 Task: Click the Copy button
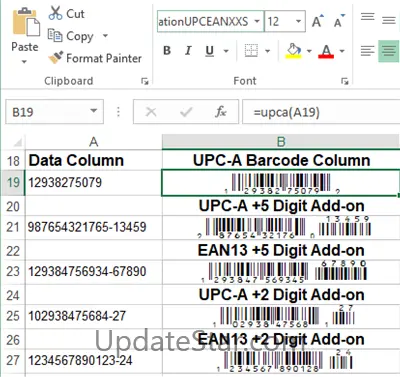71,36
